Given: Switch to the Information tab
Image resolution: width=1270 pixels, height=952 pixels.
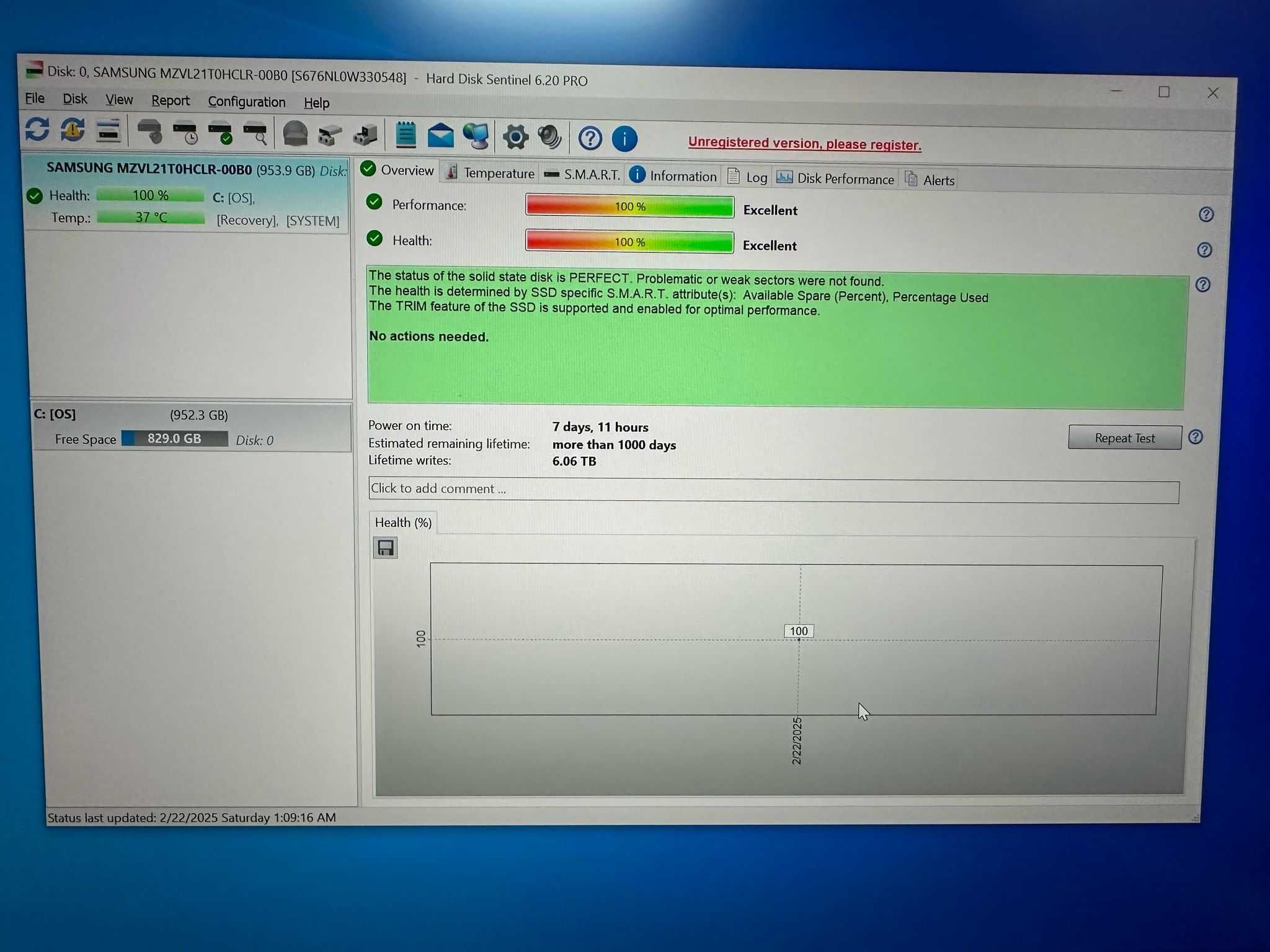Looking at the screenshot, I should 673,176.
